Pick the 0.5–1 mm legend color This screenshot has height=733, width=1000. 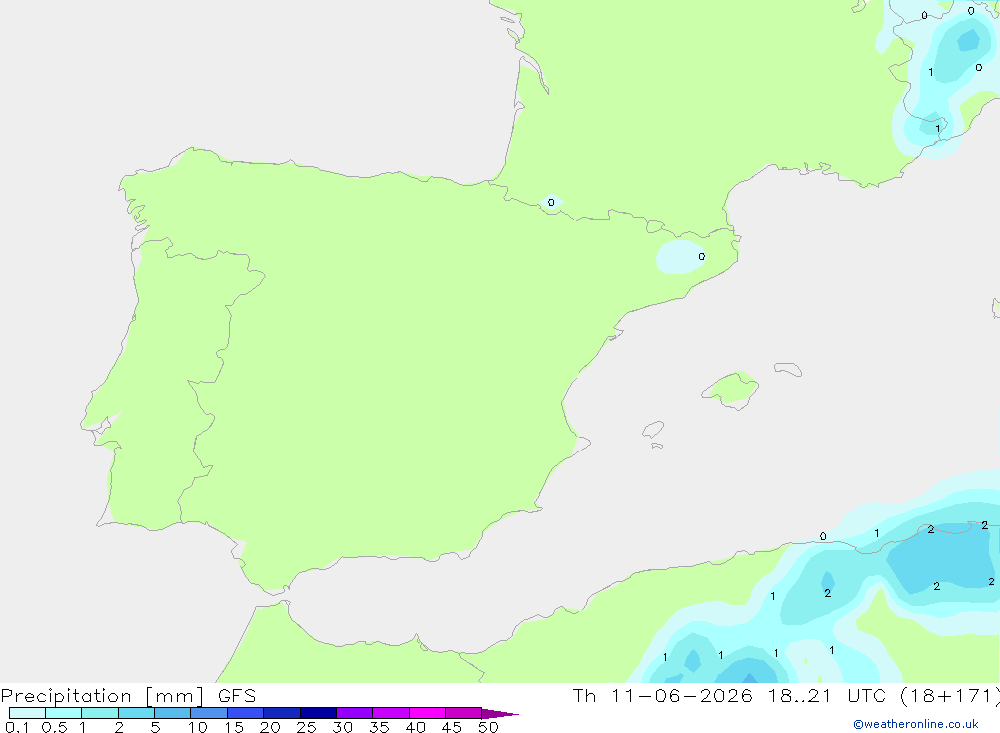(x=63, y=713)
